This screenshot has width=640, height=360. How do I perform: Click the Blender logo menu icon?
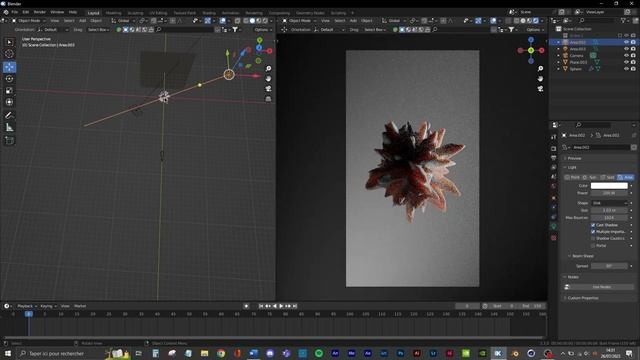pyautogui.click(x=6, y=12)
